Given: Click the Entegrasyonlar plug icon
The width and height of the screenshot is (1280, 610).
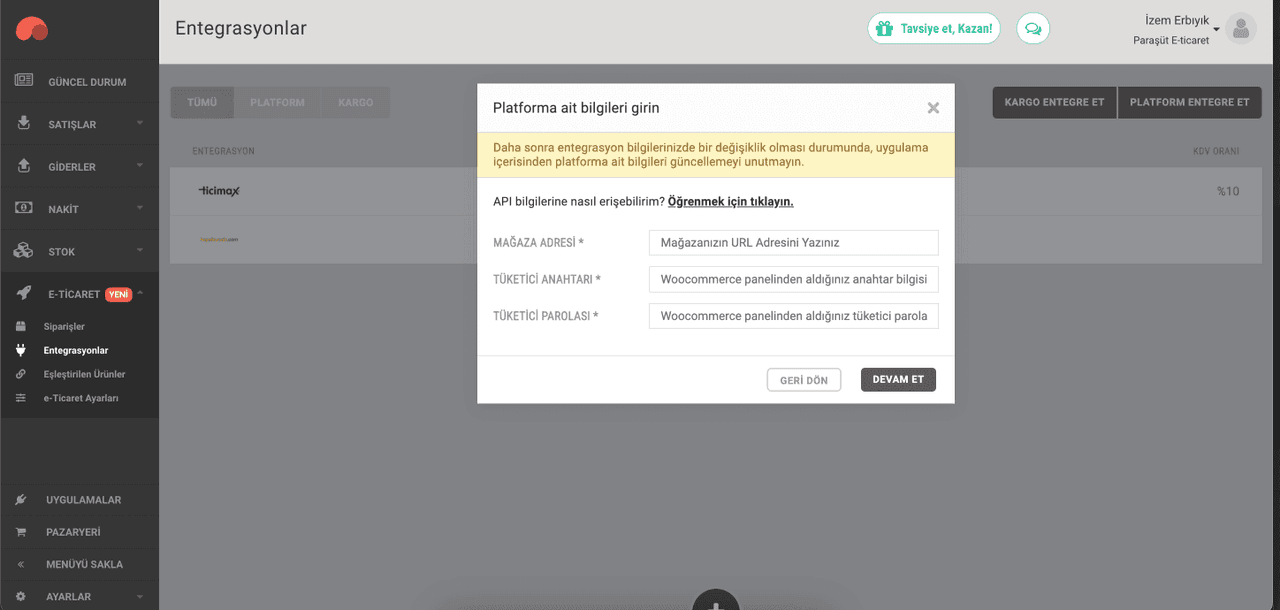Looking at the screenshot, I should click(x=20, y=350).
